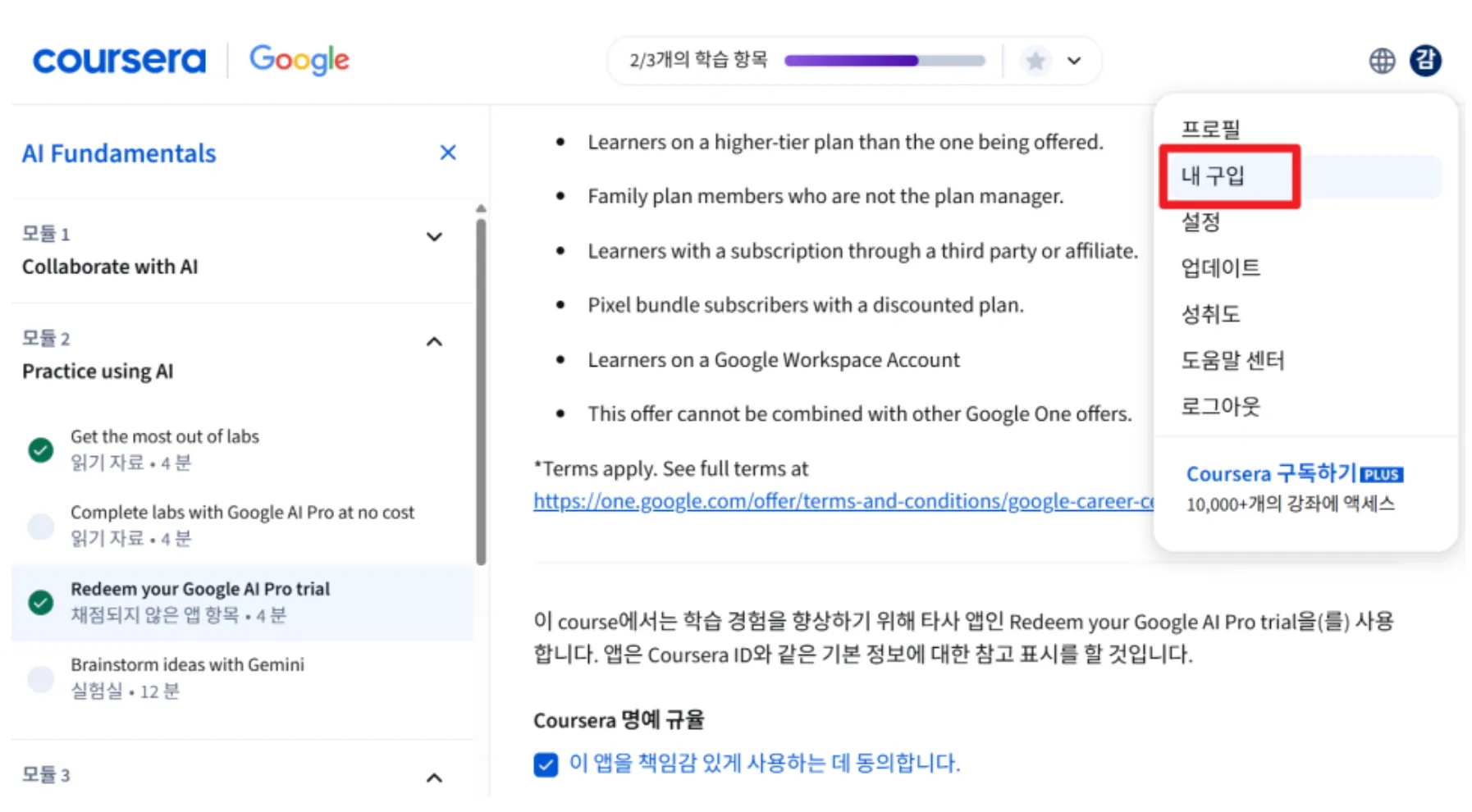The height and width of the screenshot is (812, 1472).
Task: Click the green checkmark on Redeem your Google AI Pro trial
Action: [40, 601]
